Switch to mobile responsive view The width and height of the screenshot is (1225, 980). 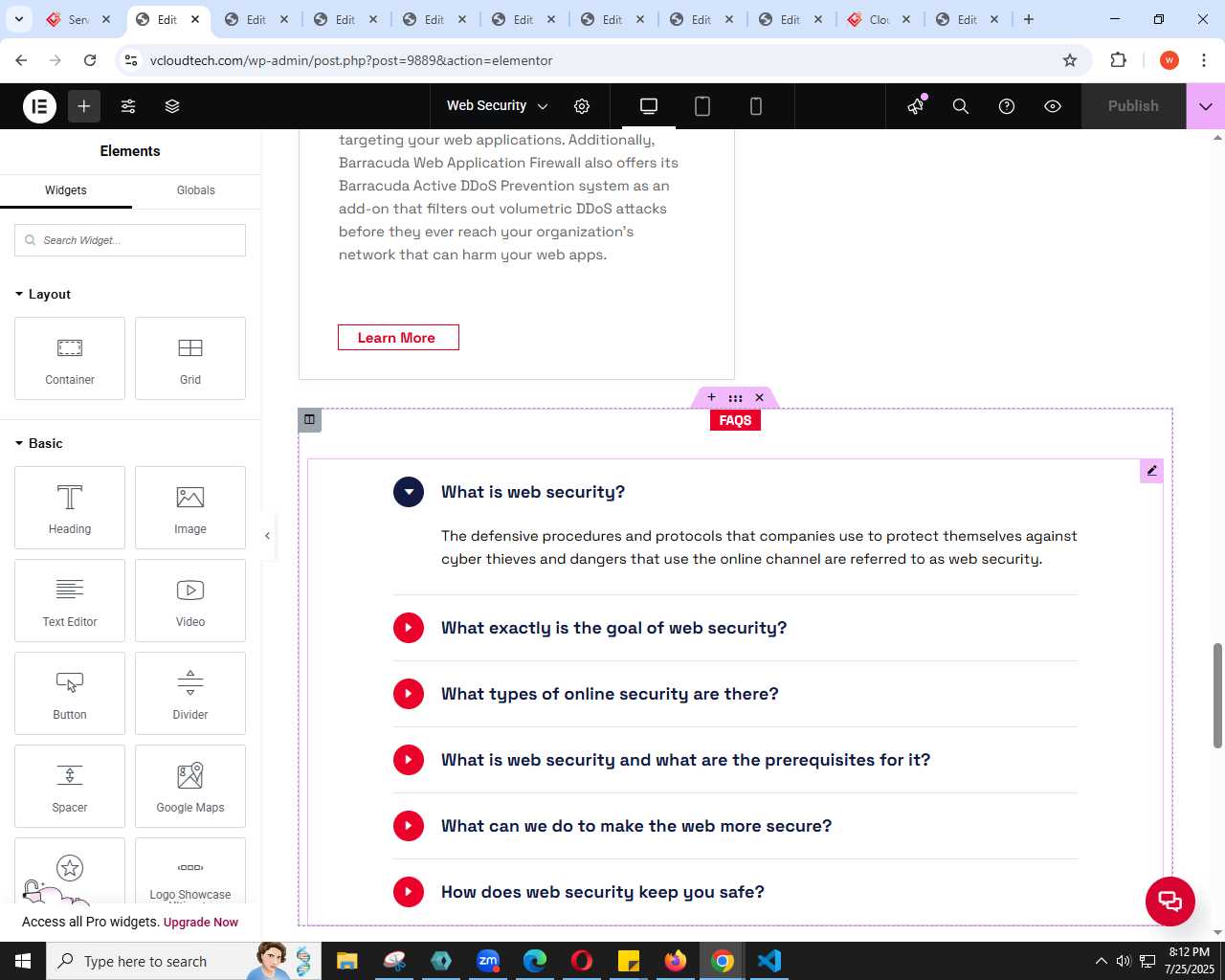click(756, 106)
